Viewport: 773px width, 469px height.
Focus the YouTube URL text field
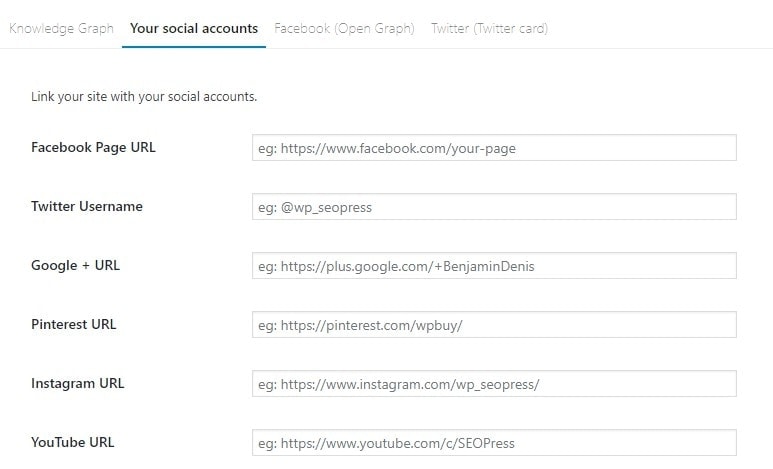coord(494,443)
